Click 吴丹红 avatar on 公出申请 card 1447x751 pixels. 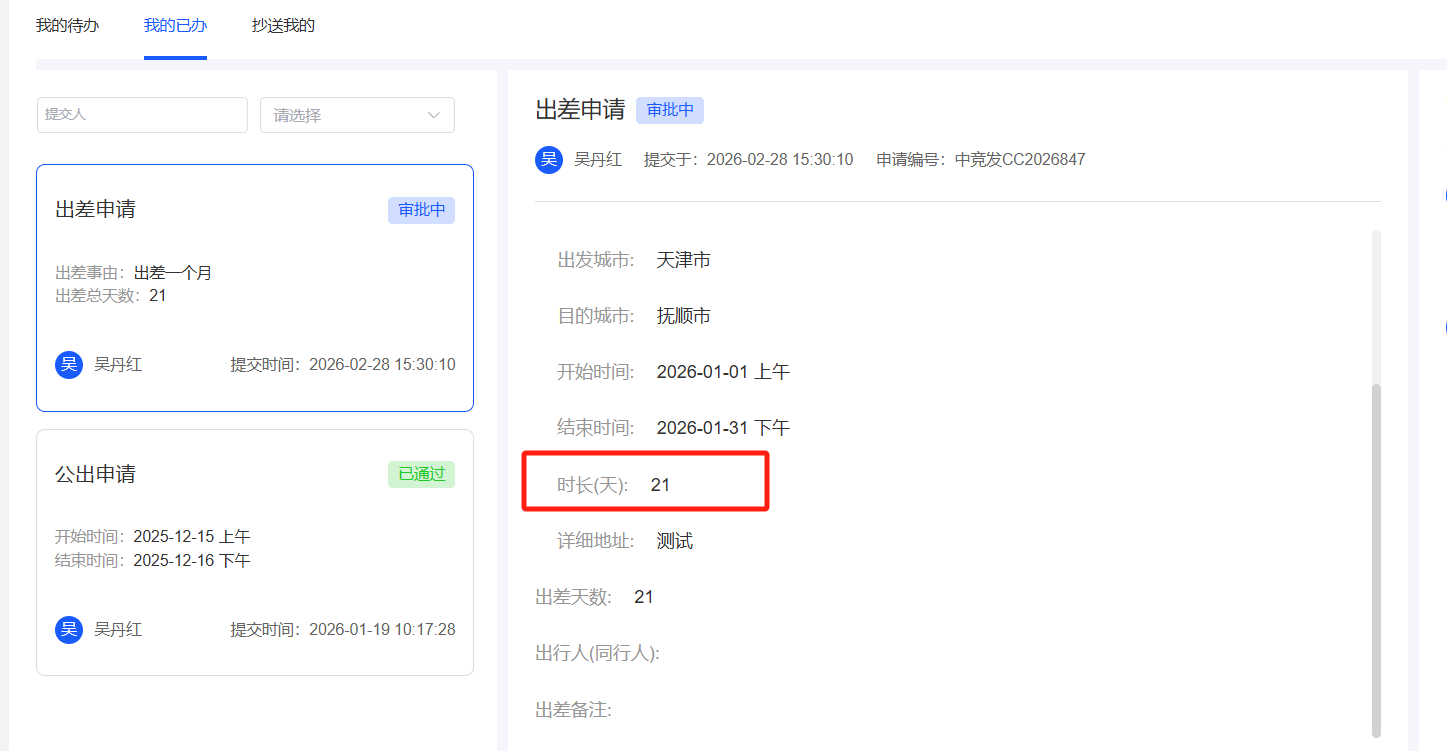pos(69,629)
